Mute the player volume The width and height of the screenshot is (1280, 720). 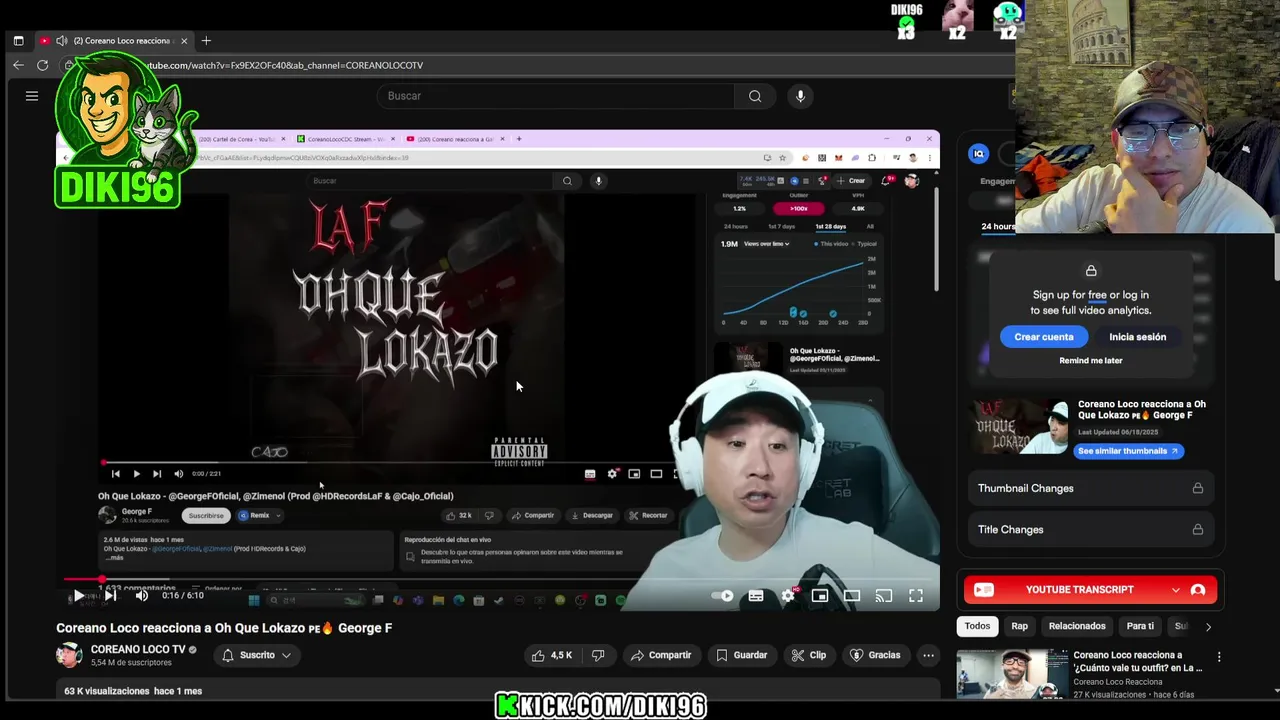click(142, 596)
